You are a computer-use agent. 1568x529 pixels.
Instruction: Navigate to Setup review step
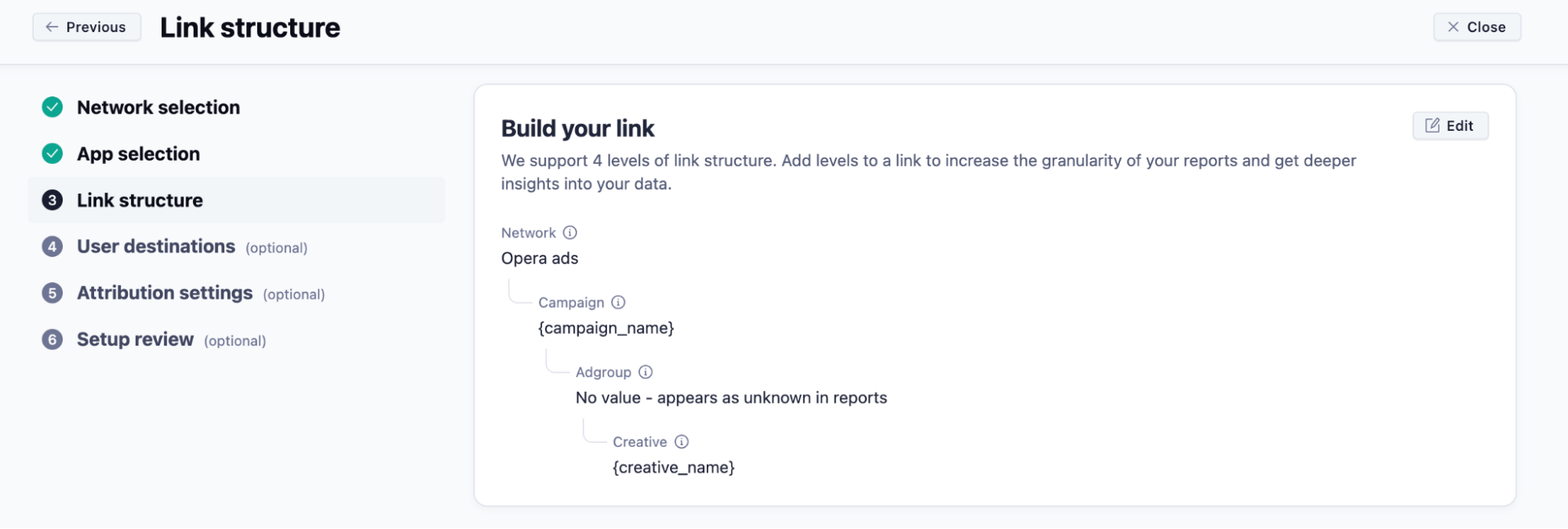[135, 339]
